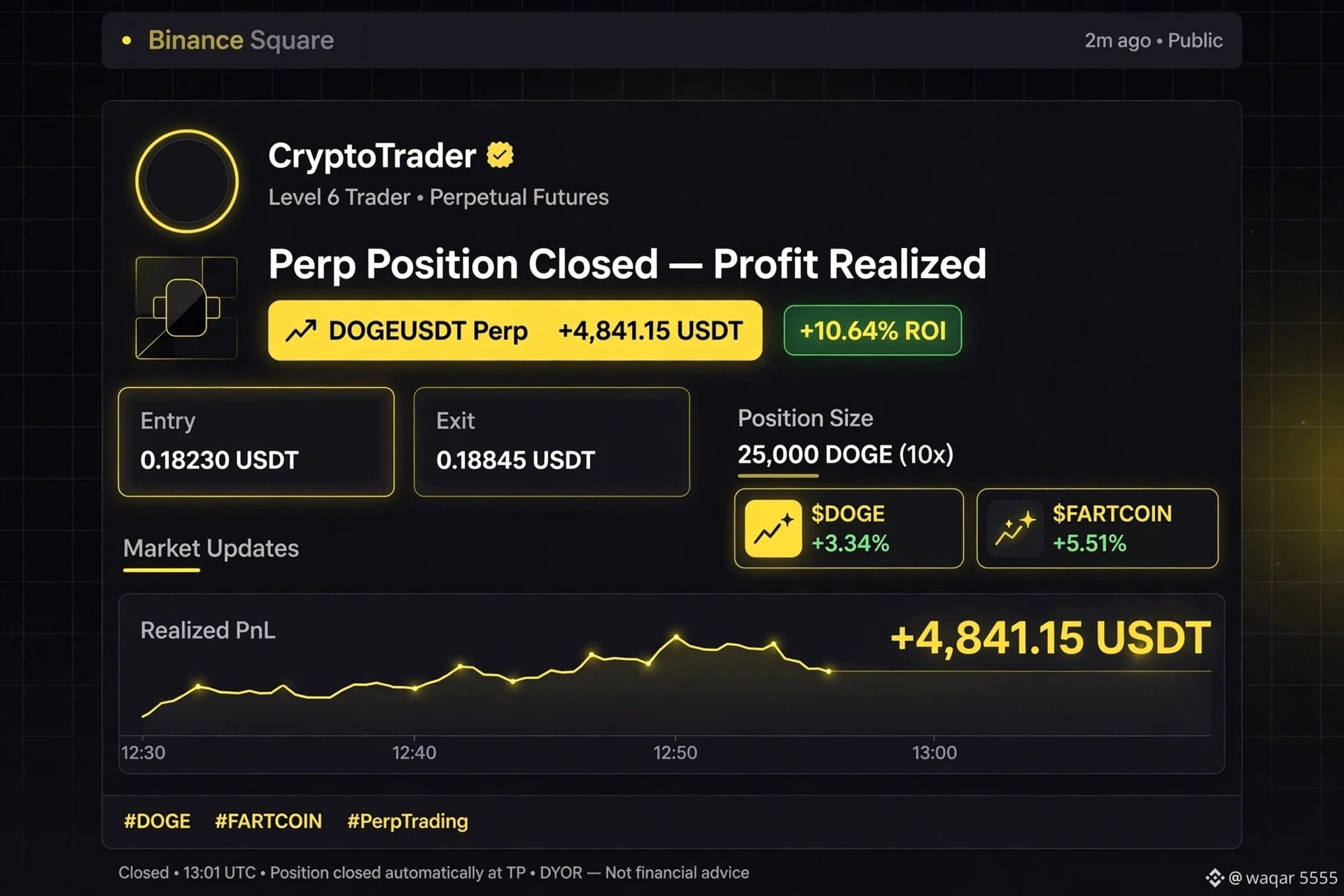Open the Binance Square header link

[241, 41]
